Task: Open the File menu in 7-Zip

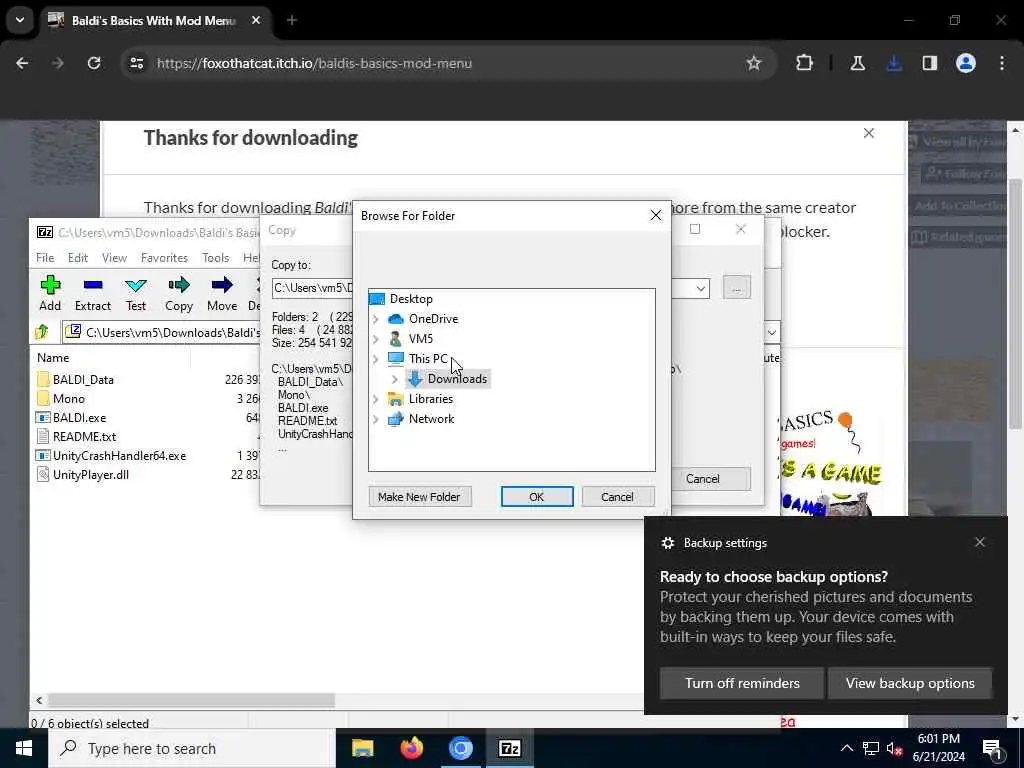Action: tap(45, 257)
